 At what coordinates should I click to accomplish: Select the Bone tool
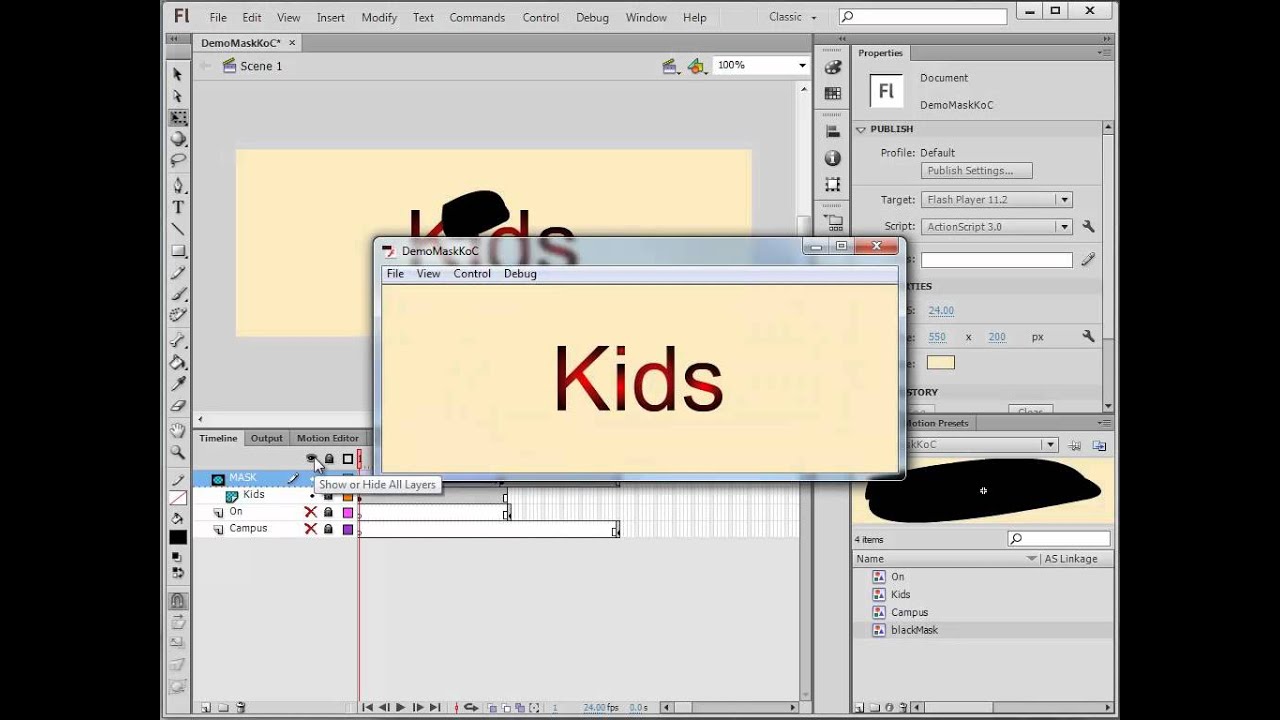[x=178, y=341]
